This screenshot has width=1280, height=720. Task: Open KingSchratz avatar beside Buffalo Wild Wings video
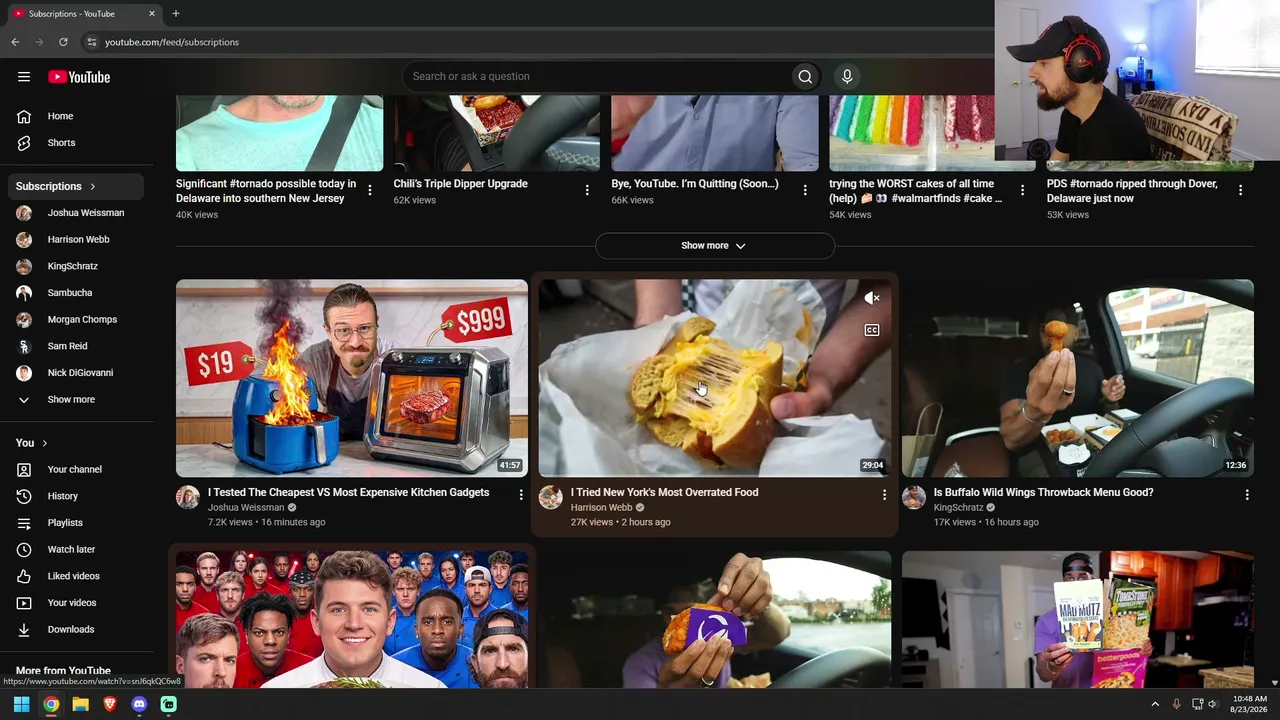tap(914, 497)
